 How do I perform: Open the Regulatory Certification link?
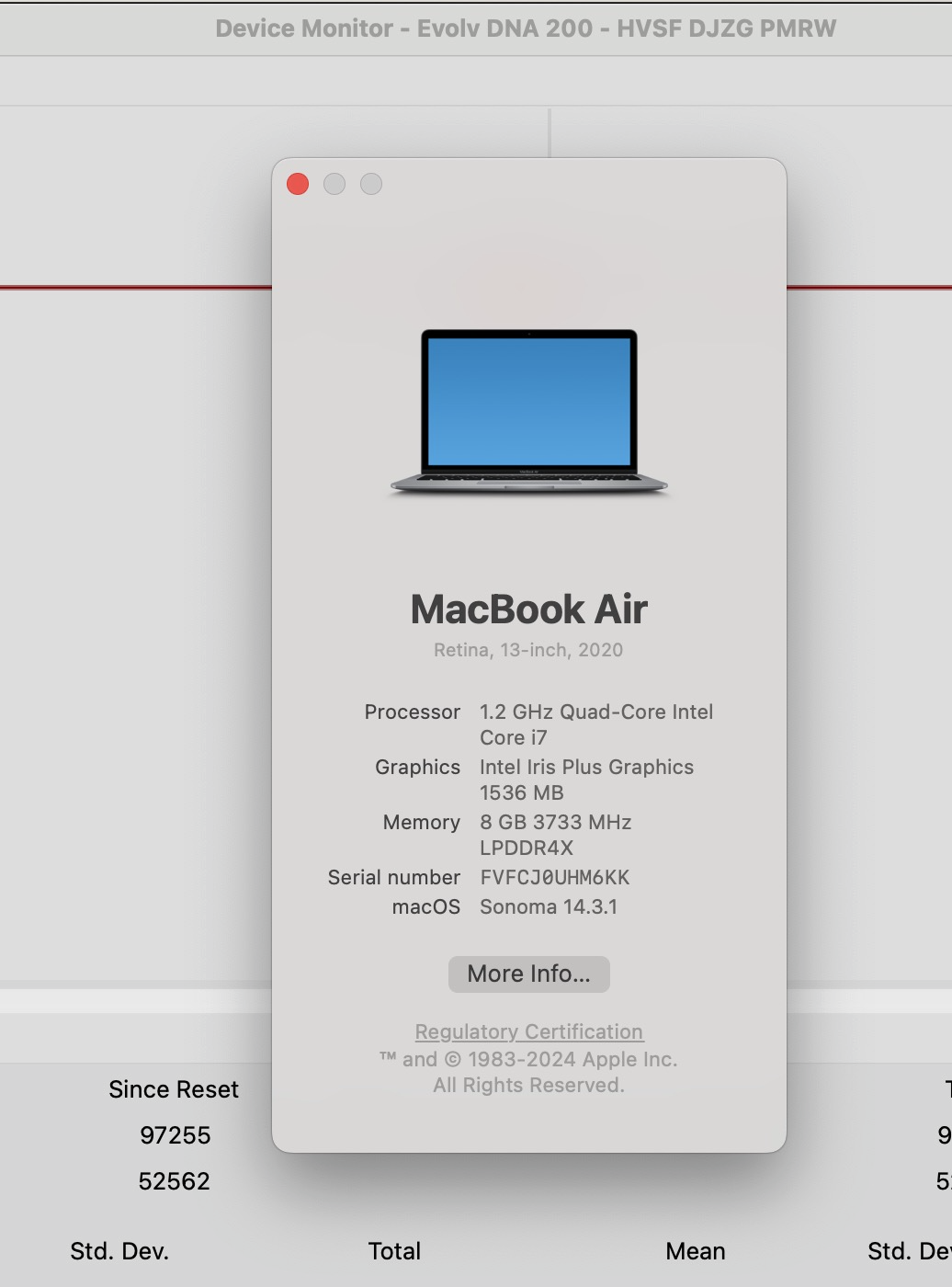click(x=528, y=1031)
